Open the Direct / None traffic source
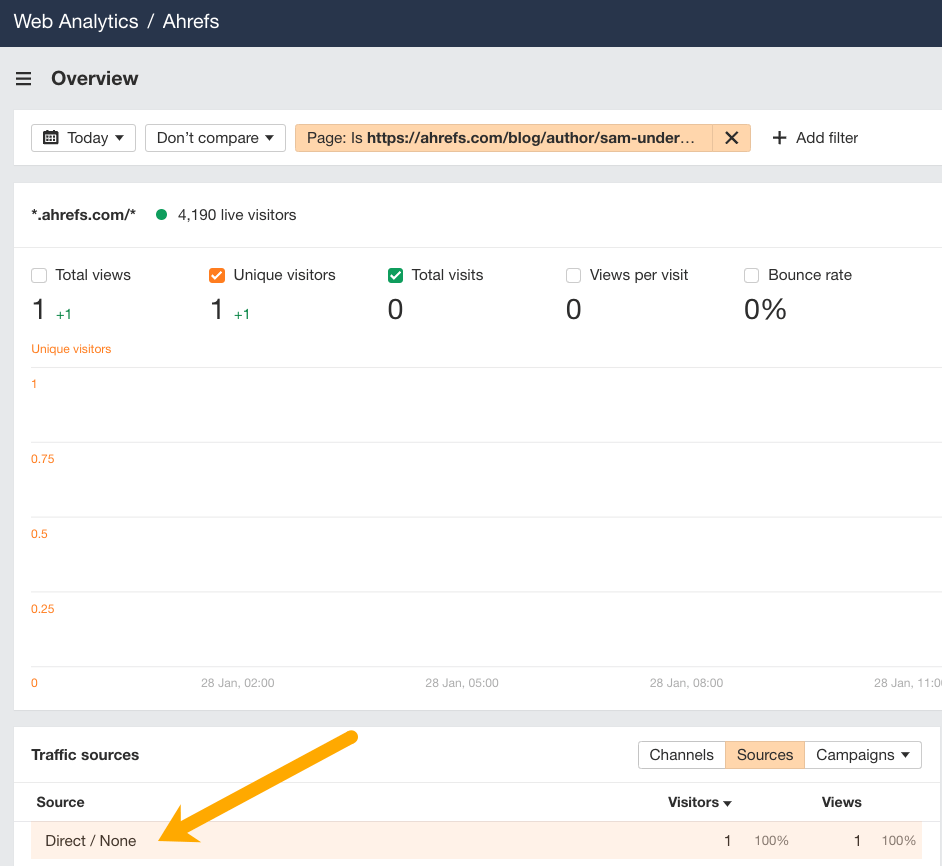This screenshot has height=866, width=942. click(x=91, y=840)
